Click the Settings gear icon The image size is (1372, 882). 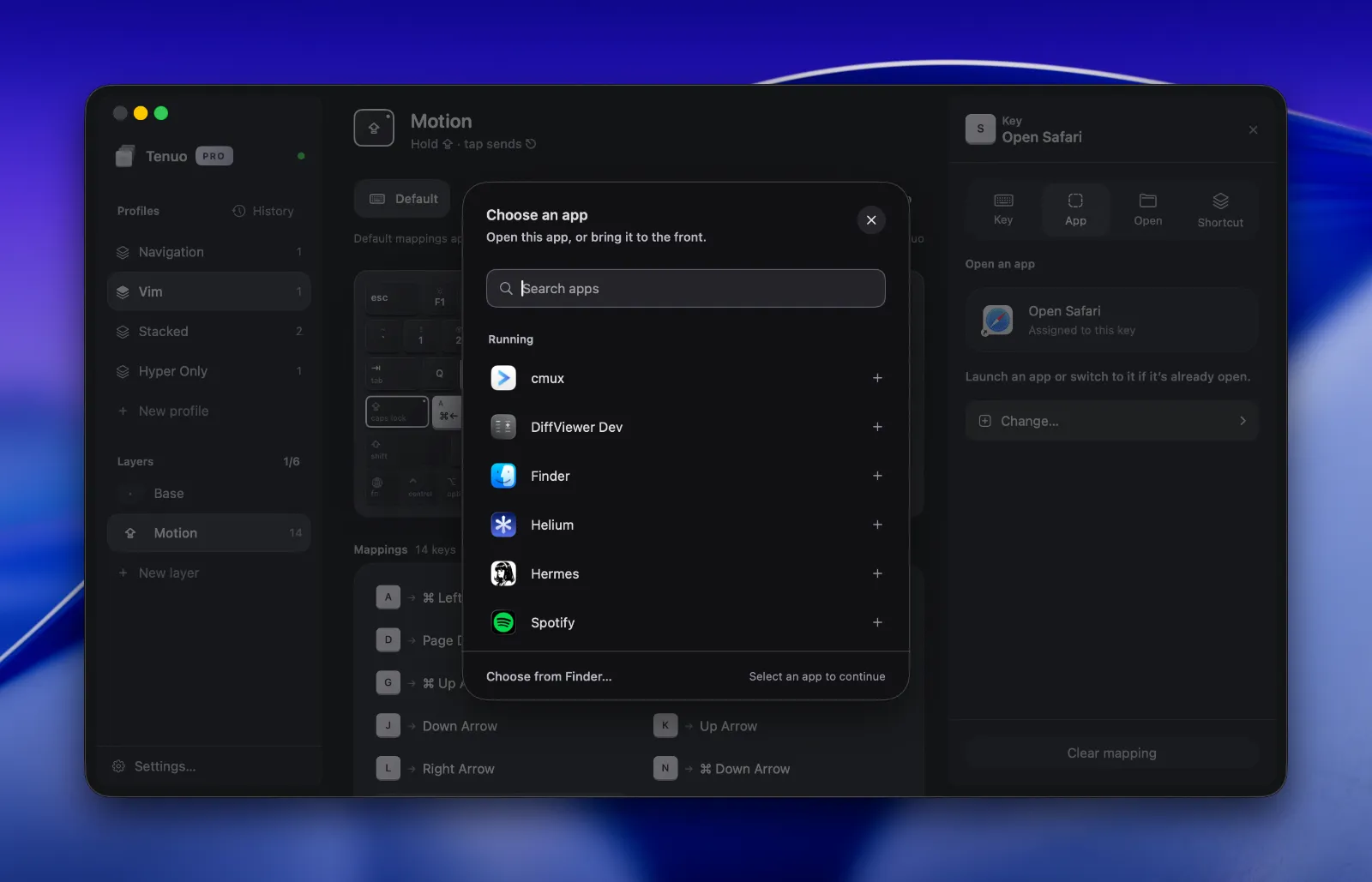[119, 766]
